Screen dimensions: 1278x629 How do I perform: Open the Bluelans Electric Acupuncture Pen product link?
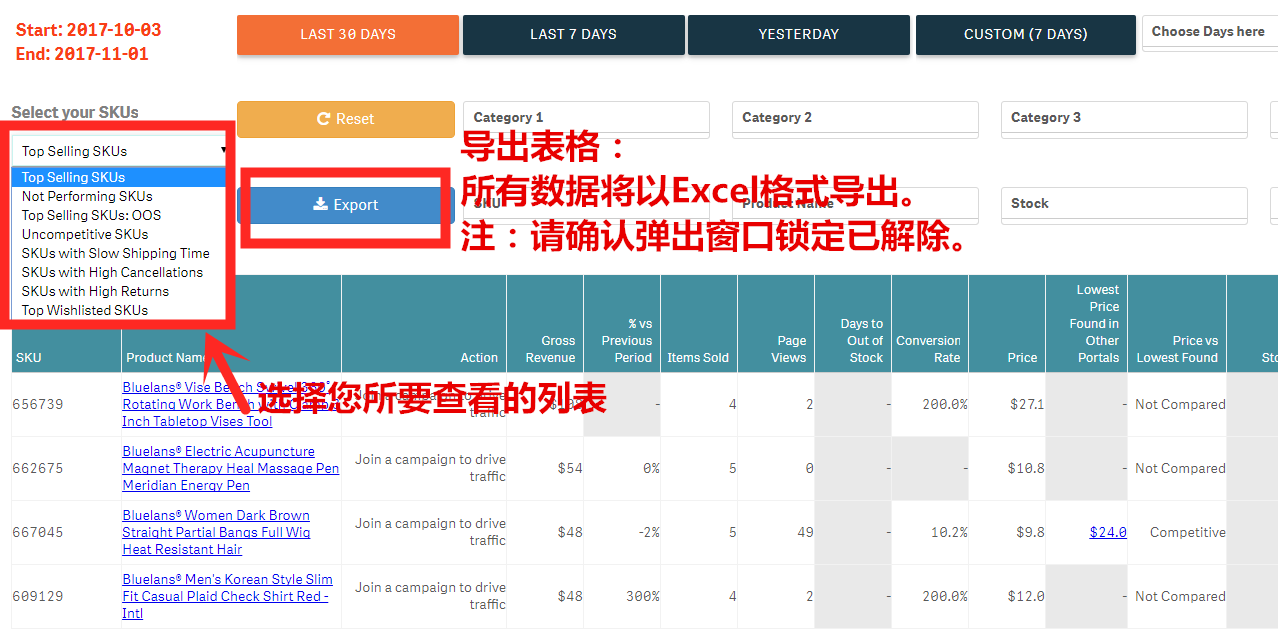point(230,467)
